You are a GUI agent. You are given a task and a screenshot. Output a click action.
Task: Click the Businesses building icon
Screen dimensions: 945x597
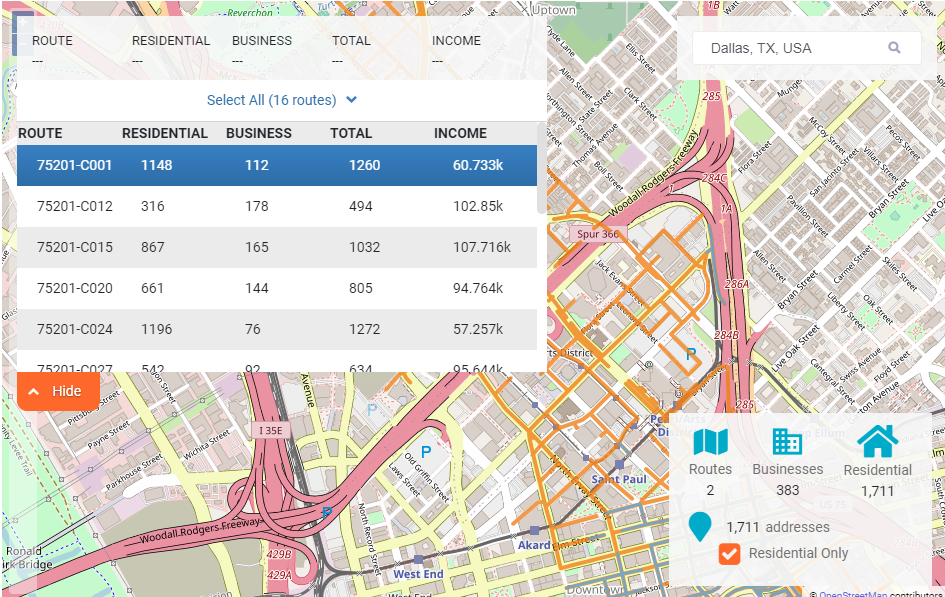pos(787,442)
